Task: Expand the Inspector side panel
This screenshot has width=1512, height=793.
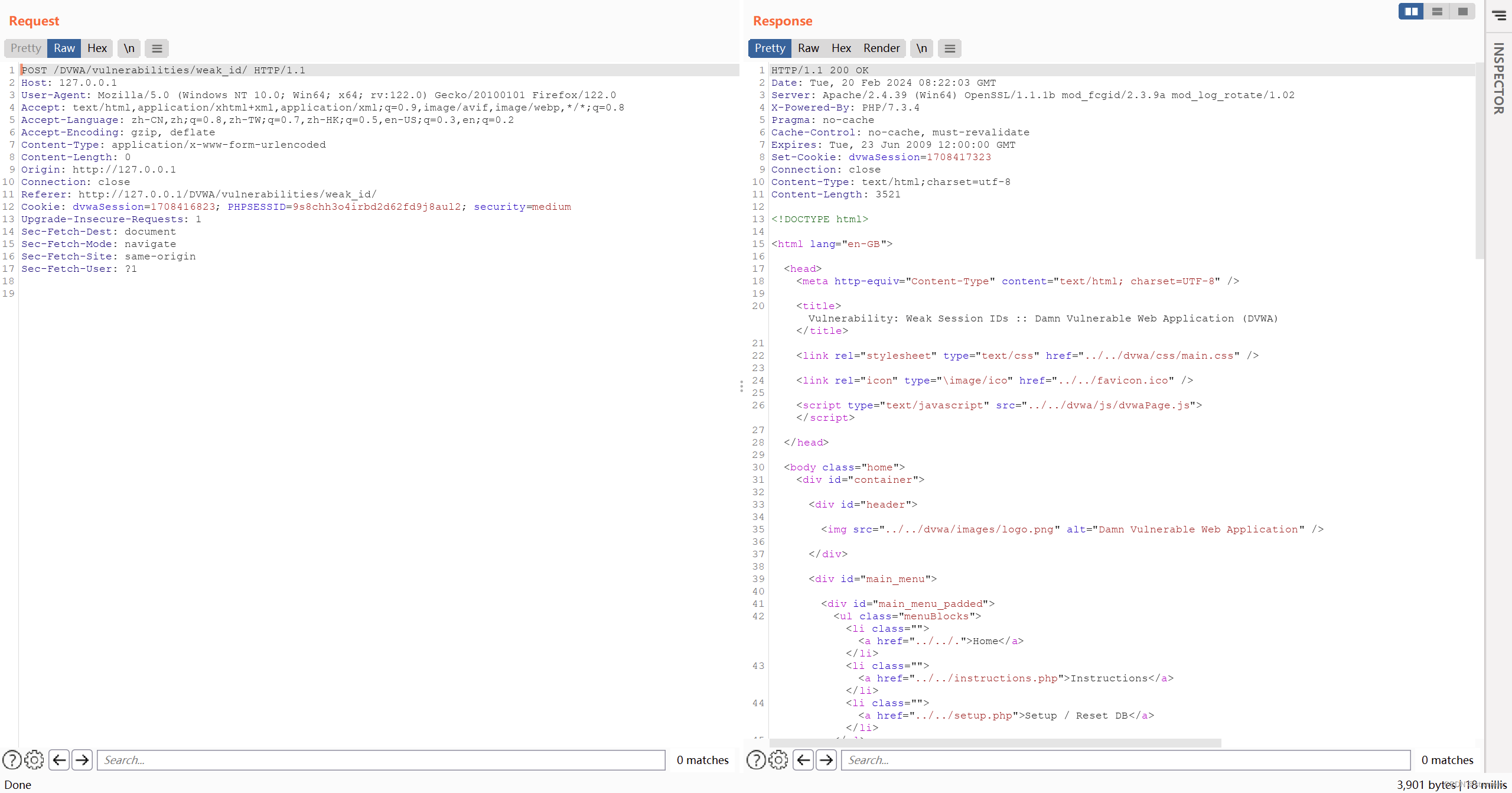Action: click(x=1498, y=78)
